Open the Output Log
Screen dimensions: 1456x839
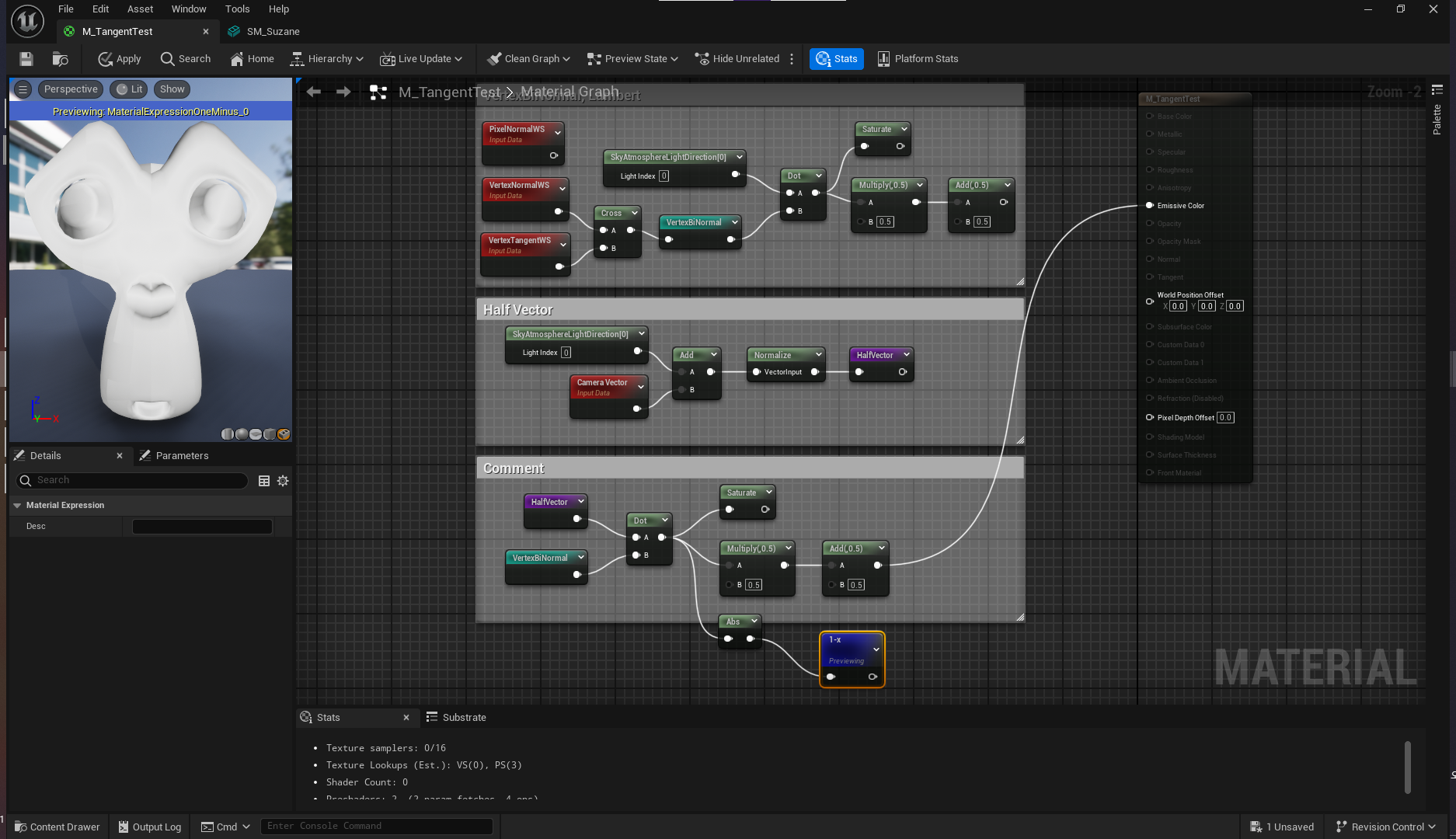coord(149,827)
